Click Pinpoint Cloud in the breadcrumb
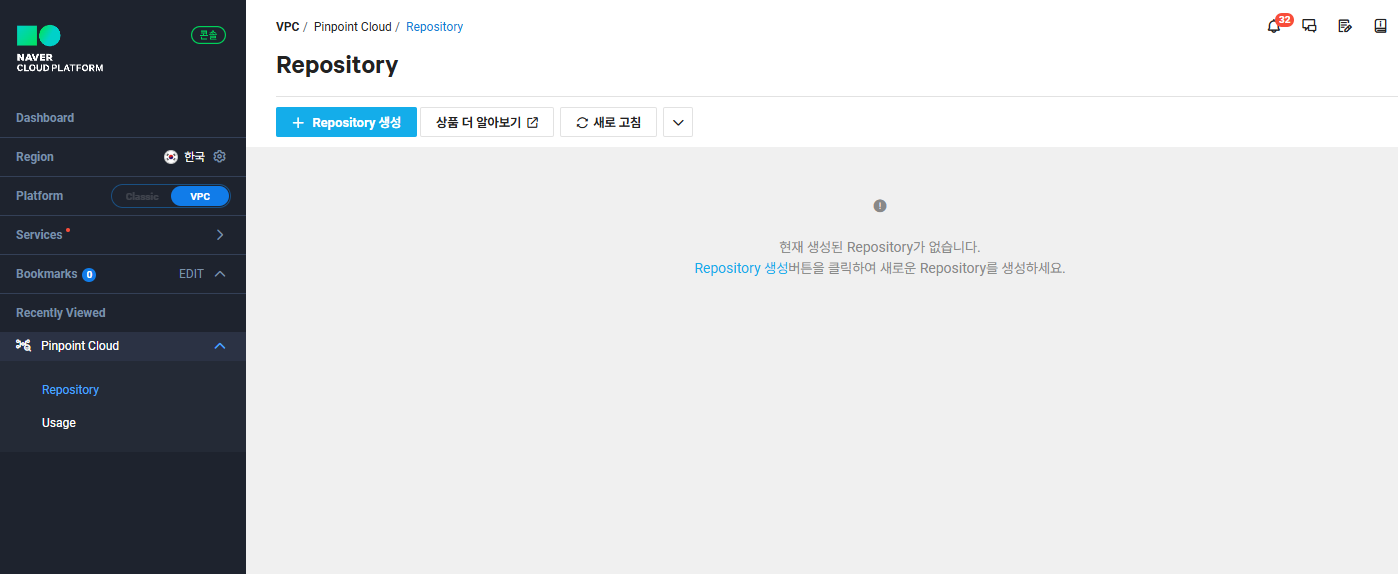 click(x=353, y=27)
